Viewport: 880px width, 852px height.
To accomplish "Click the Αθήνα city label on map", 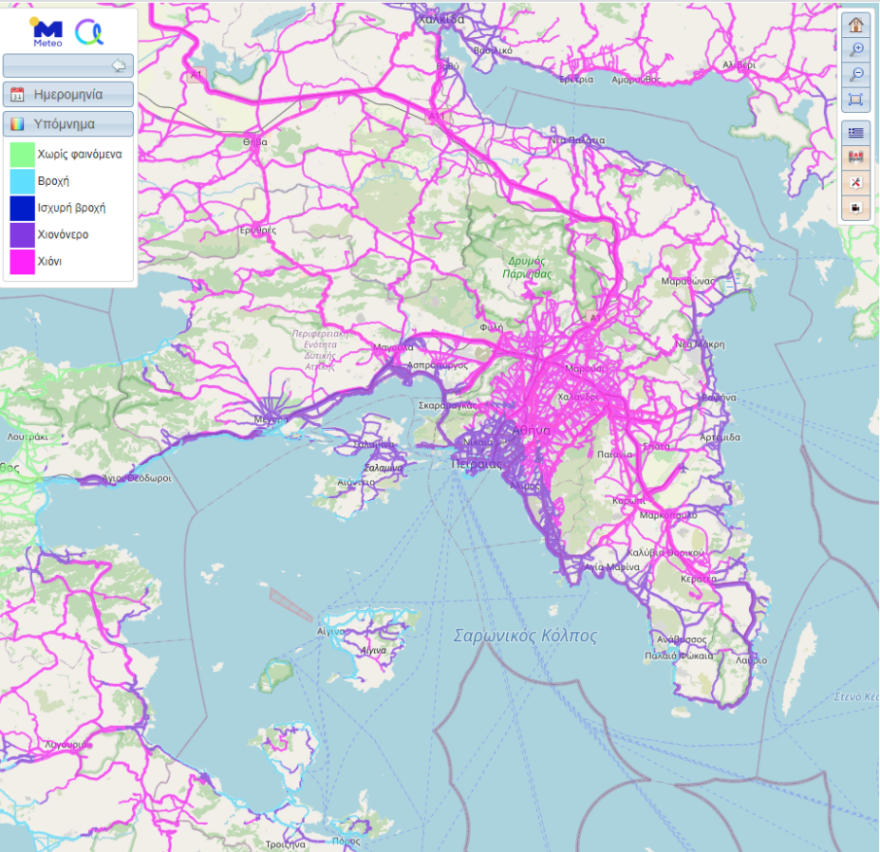I will (x=529, y=430).
